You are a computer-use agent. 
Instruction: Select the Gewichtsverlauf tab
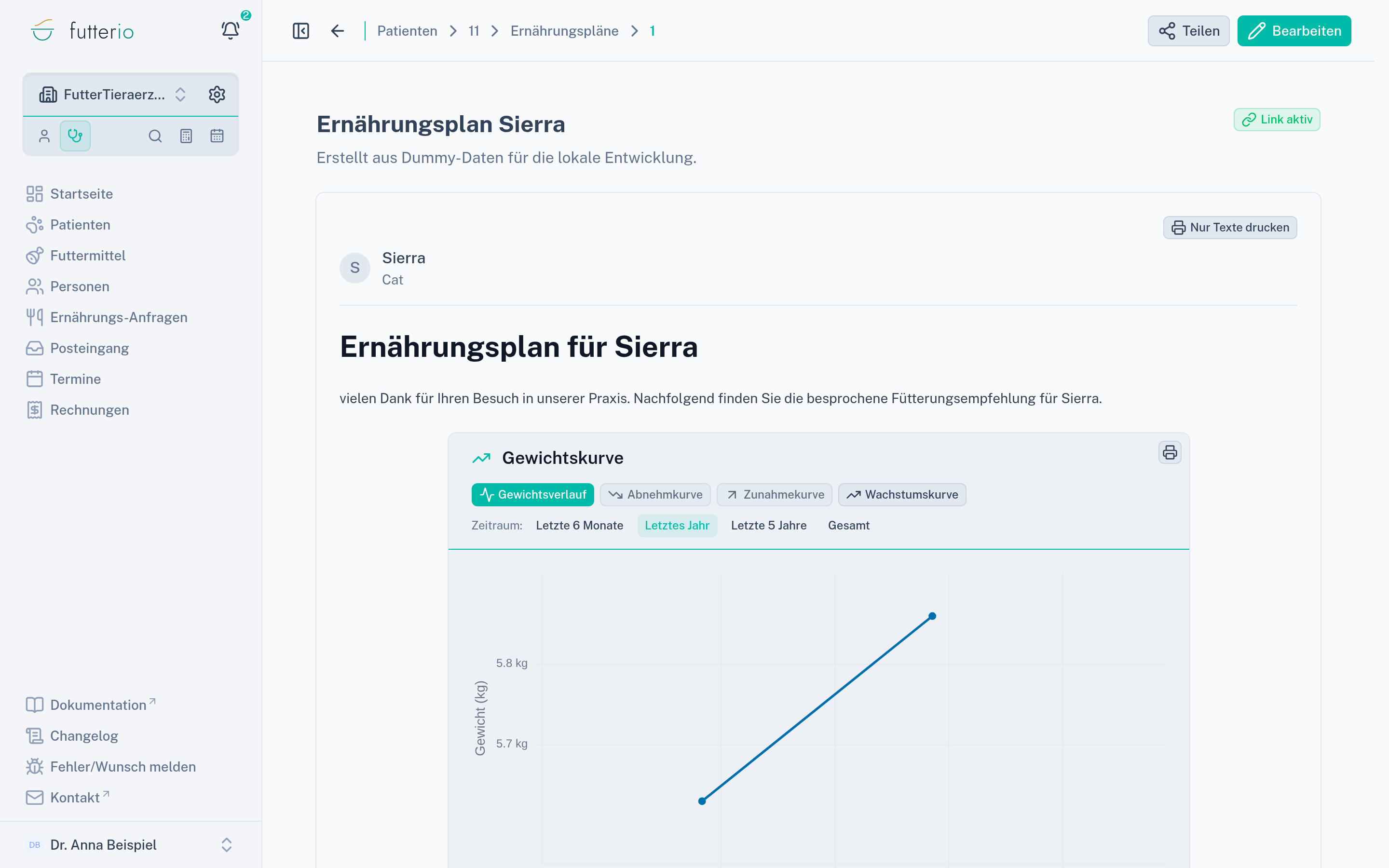[x=532, y=495]
